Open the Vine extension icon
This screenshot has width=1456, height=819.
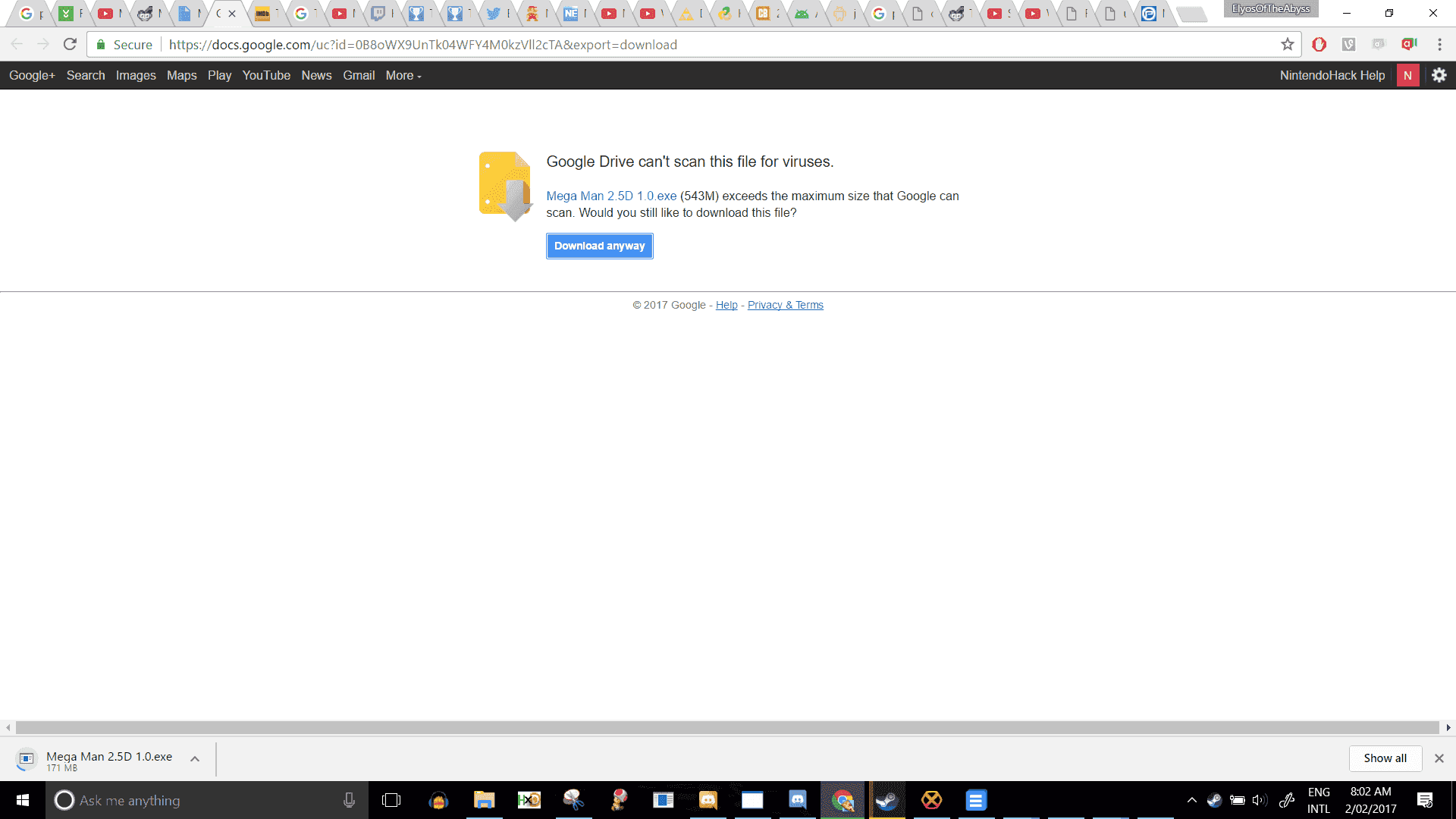[x=1349, y=45]
